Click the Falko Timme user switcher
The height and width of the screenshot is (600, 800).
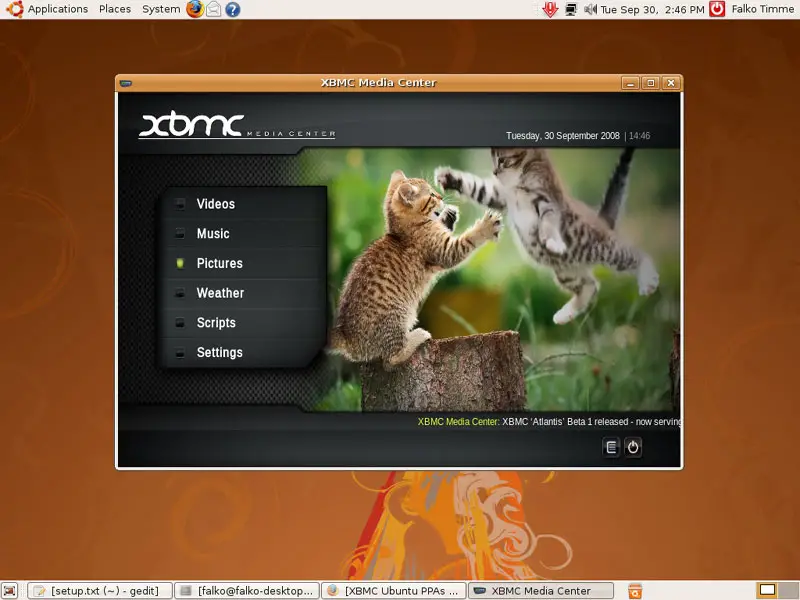763,9
